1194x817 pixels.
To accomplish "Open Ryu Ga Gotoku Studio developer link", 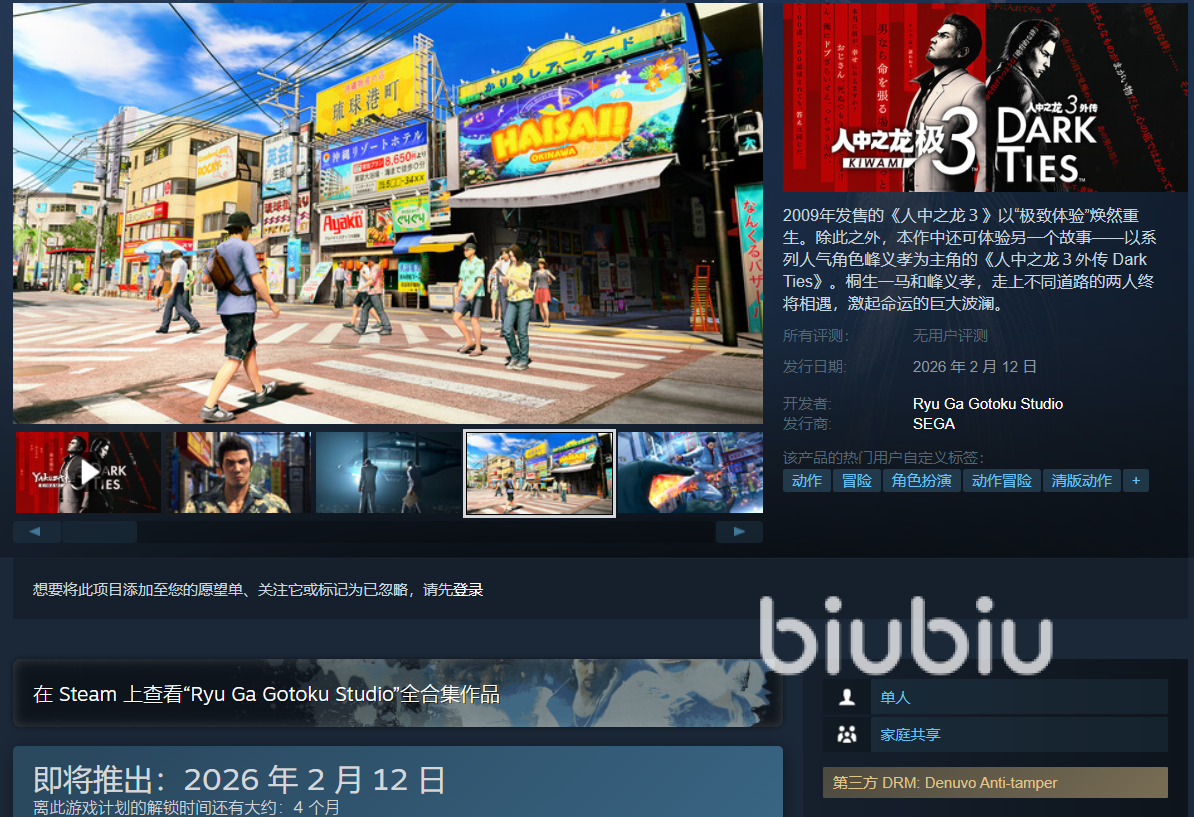I will 987,404.
